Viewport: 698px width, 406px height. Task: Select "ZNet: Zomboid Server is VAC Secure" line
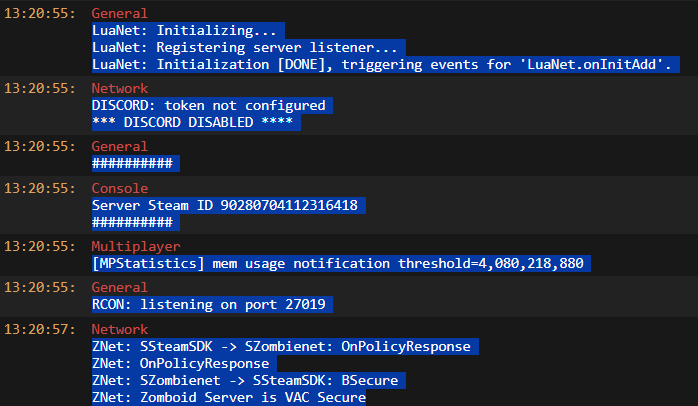pyautogui.click(x=229, y=397)
